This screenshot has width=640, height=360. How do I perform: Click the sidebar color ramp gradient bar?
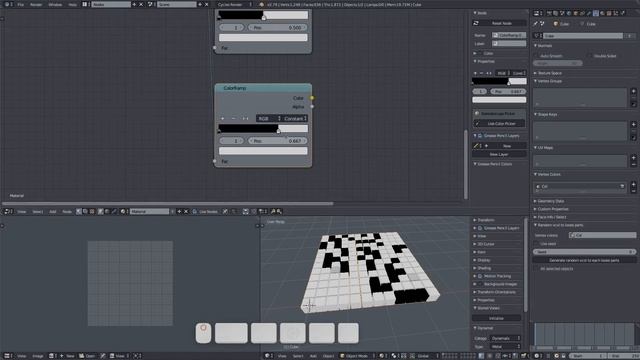tap(499, 81)
